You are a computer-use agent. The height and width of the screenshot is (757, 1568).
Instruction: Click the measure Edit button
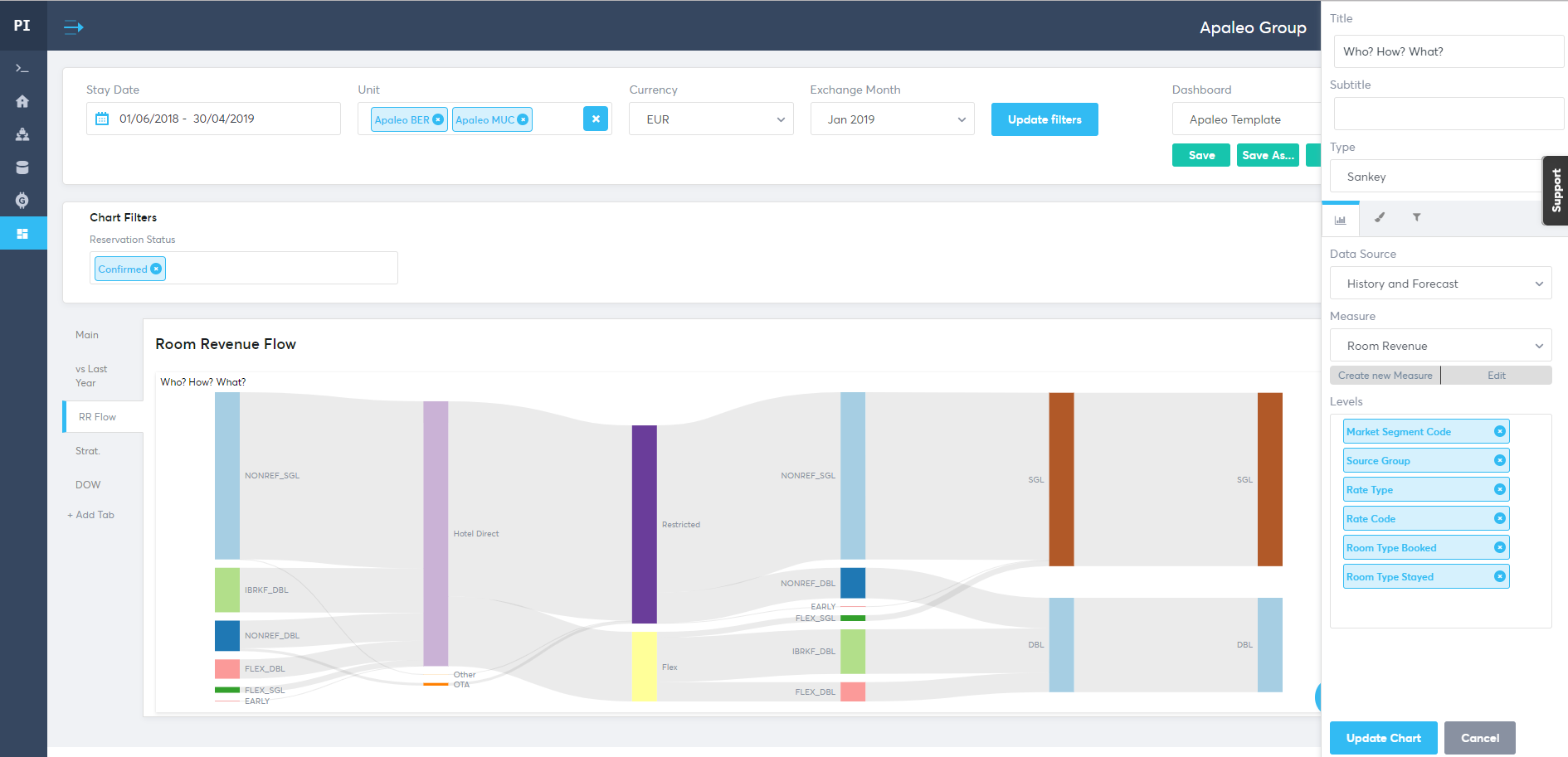pos(1497,376)
